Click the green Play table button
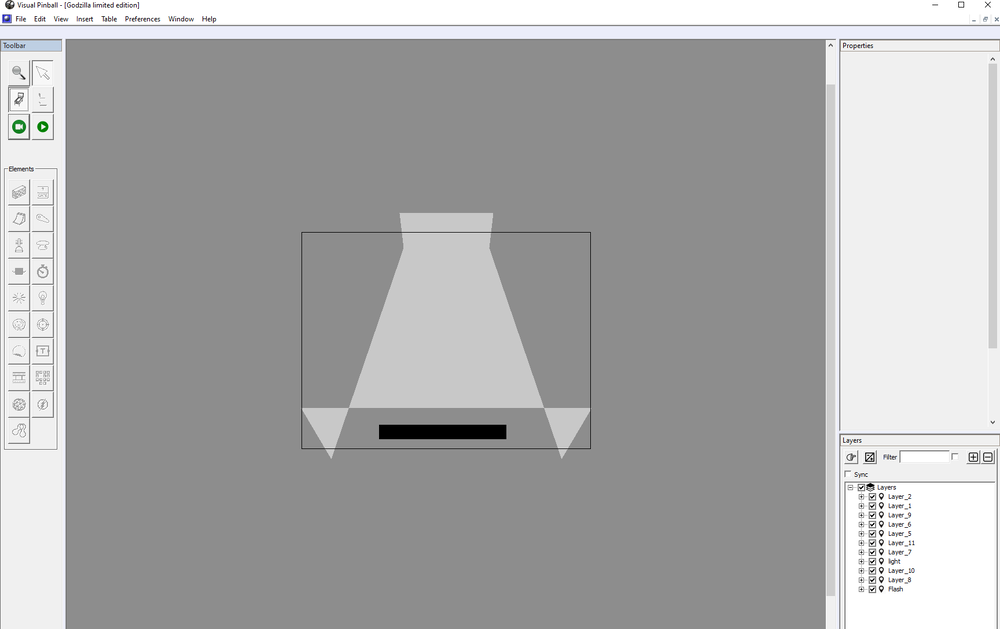Image resolution: width=1000 pixels, height=629 pixels. [x=43, y=127]
